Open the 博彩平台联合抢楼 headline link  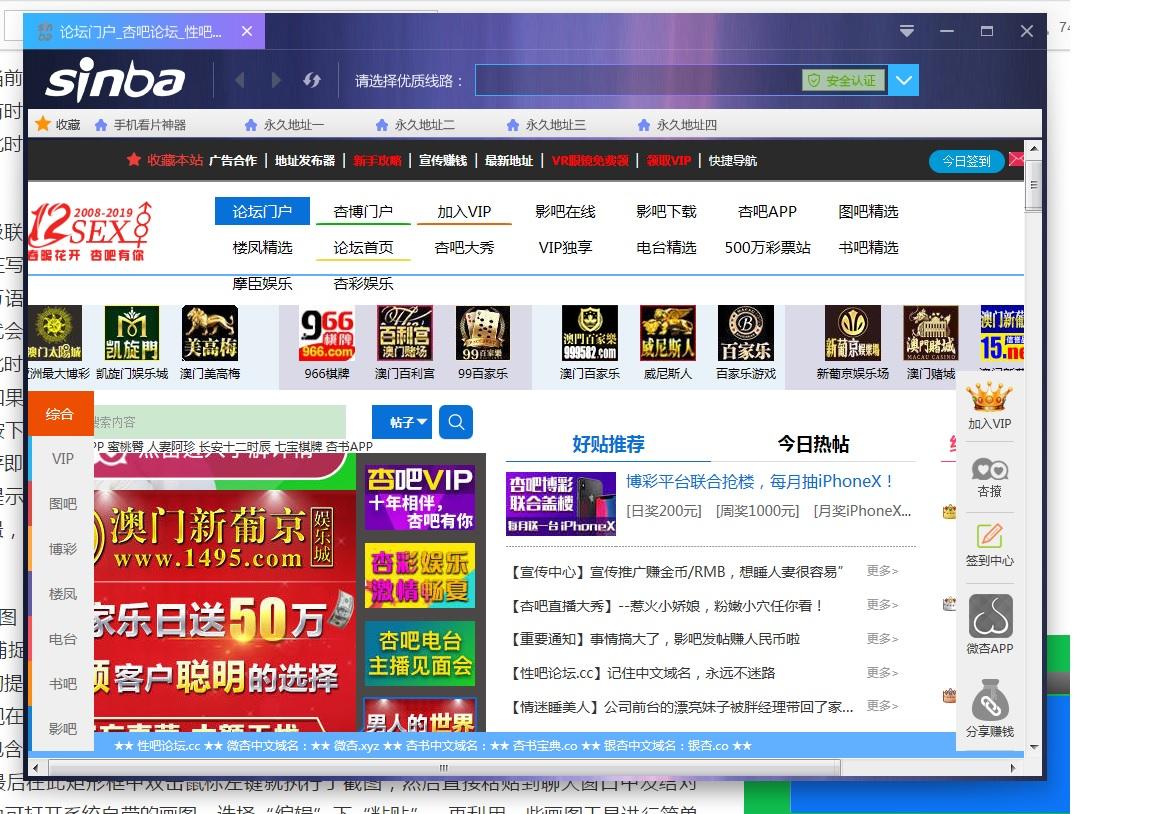(x=760, y=481)
